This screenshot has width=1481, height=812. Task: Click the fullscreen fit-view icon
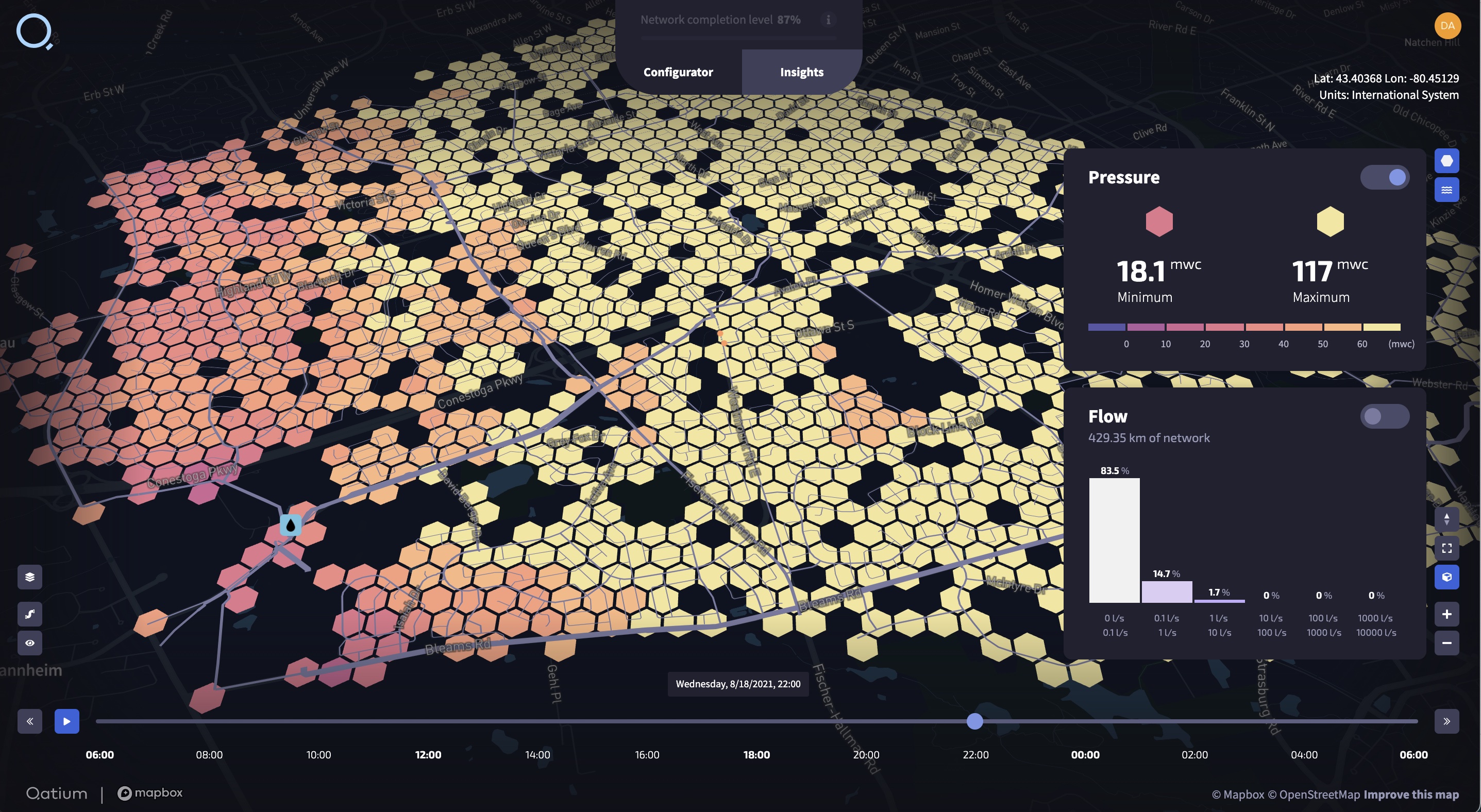pos(1446,548)
